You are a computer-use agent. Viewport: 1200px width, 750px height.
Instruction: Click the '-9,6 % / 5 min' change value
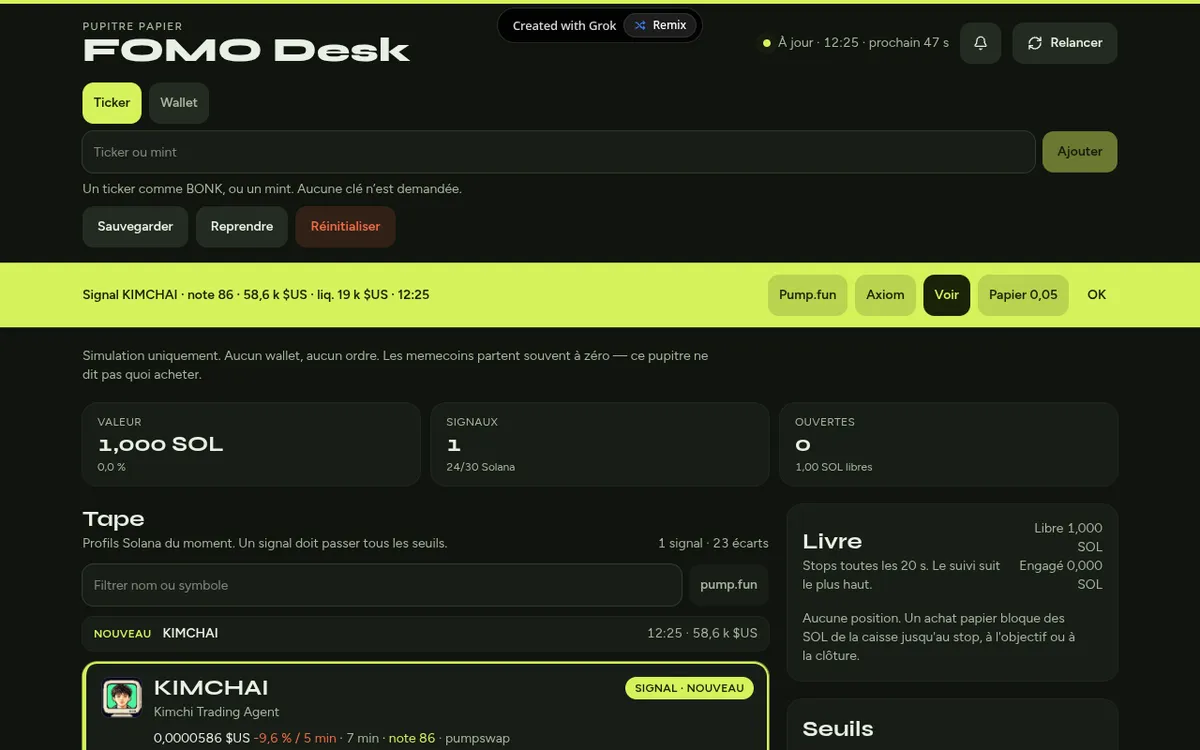coord(295,738)
